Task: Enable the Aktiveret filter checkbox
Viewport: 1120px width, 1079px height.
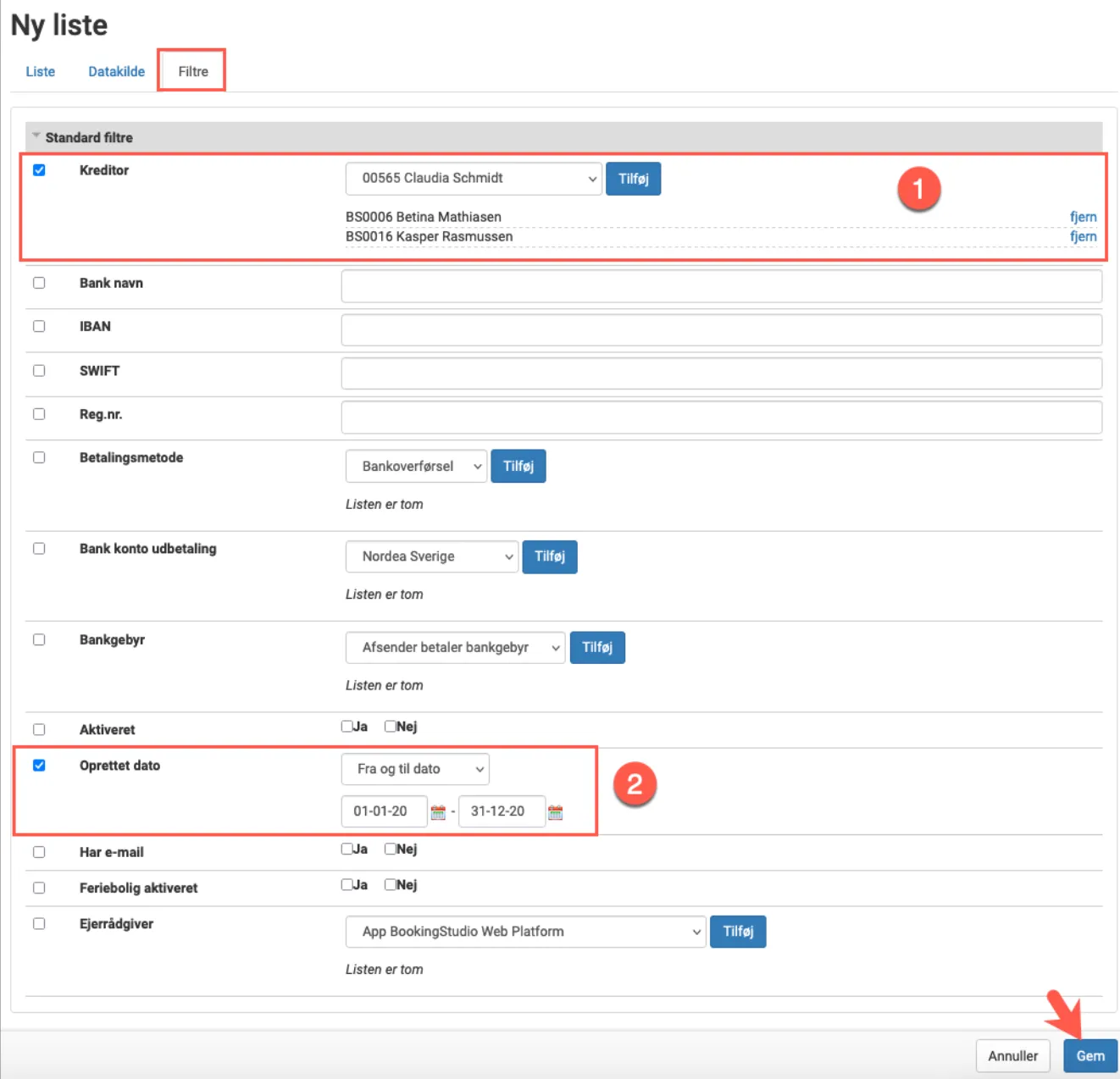Action: coord(39,729)
